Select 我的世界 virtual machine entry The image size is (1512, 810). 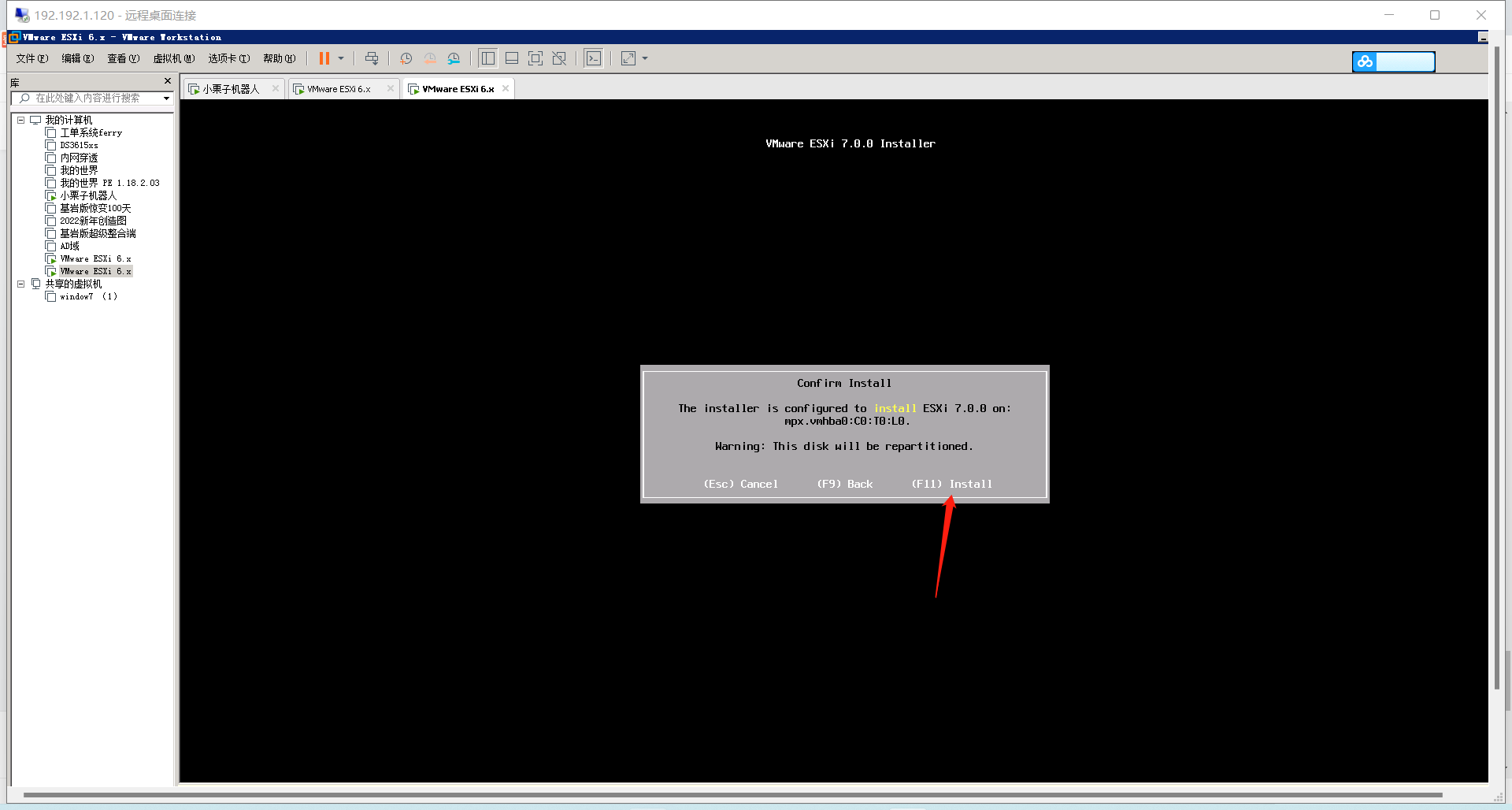tap(79, 171)
